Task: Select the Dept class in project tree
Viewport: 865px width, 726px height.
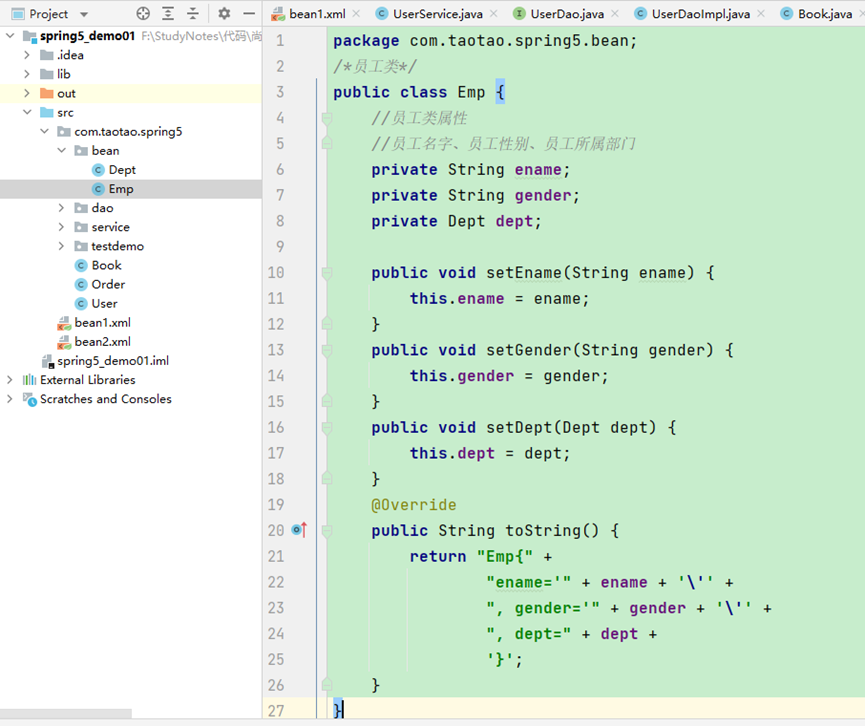Action: (122, 170)
